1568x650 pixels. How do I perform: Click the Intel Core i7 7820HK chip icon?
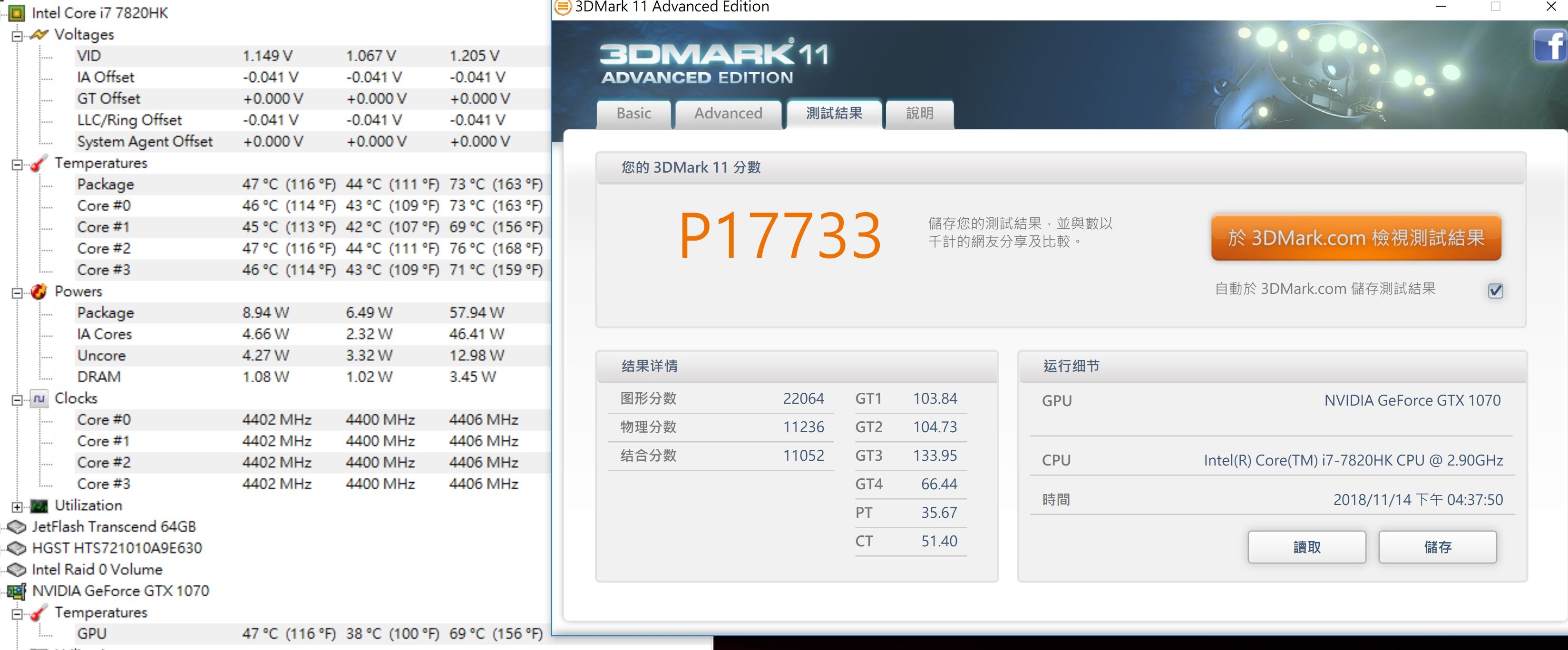(x=17, y=13)
